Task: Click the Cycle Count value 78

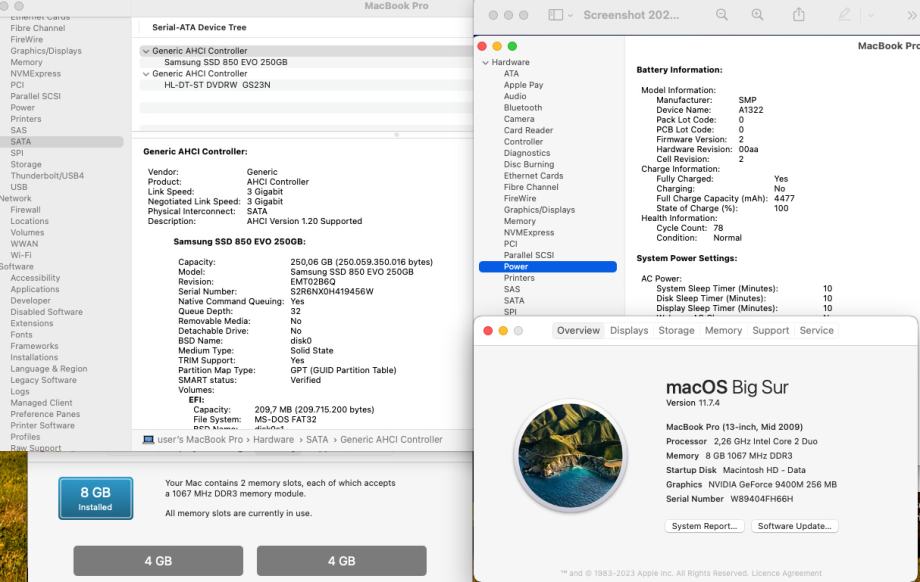Action: coord(718,228)
